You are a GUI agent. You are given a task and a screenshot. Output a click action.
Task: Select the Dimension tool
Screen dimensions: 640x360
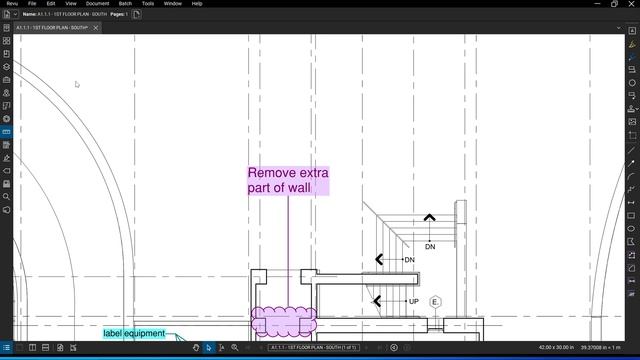coord(632,202)
